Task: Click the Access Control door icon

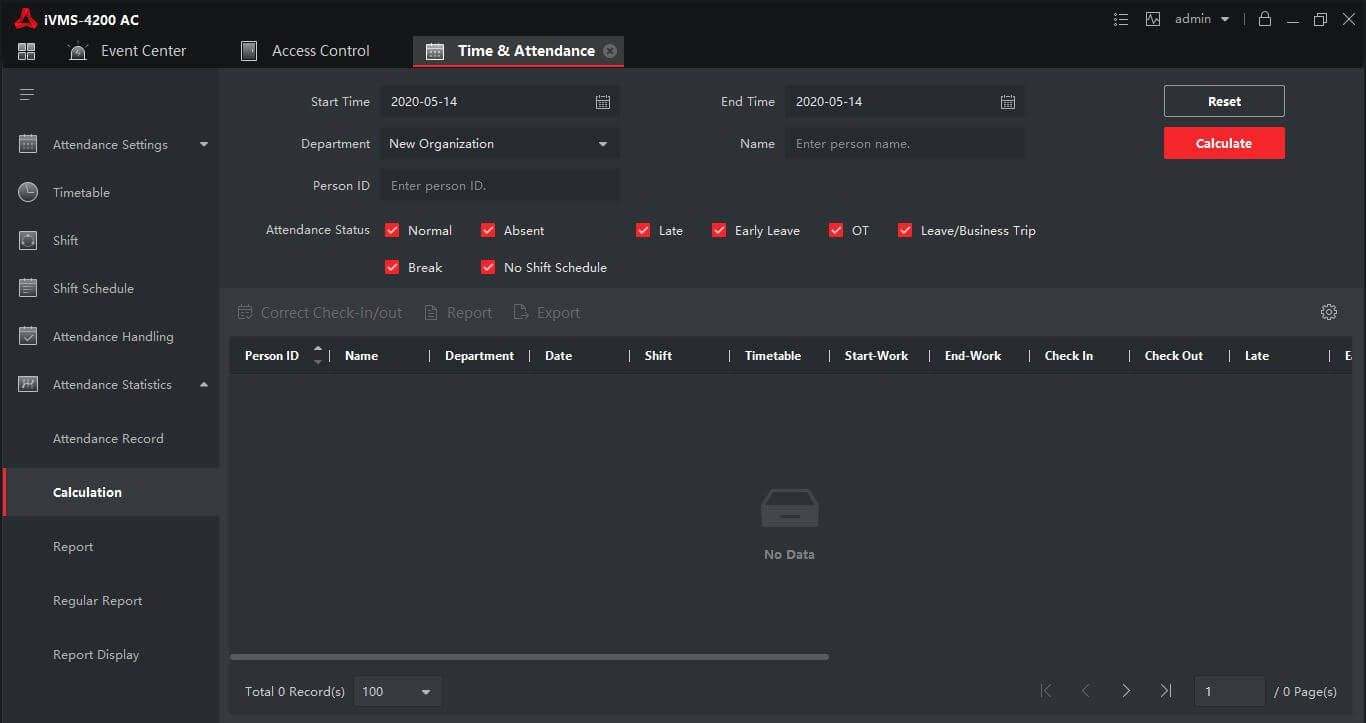Action: 249,51
